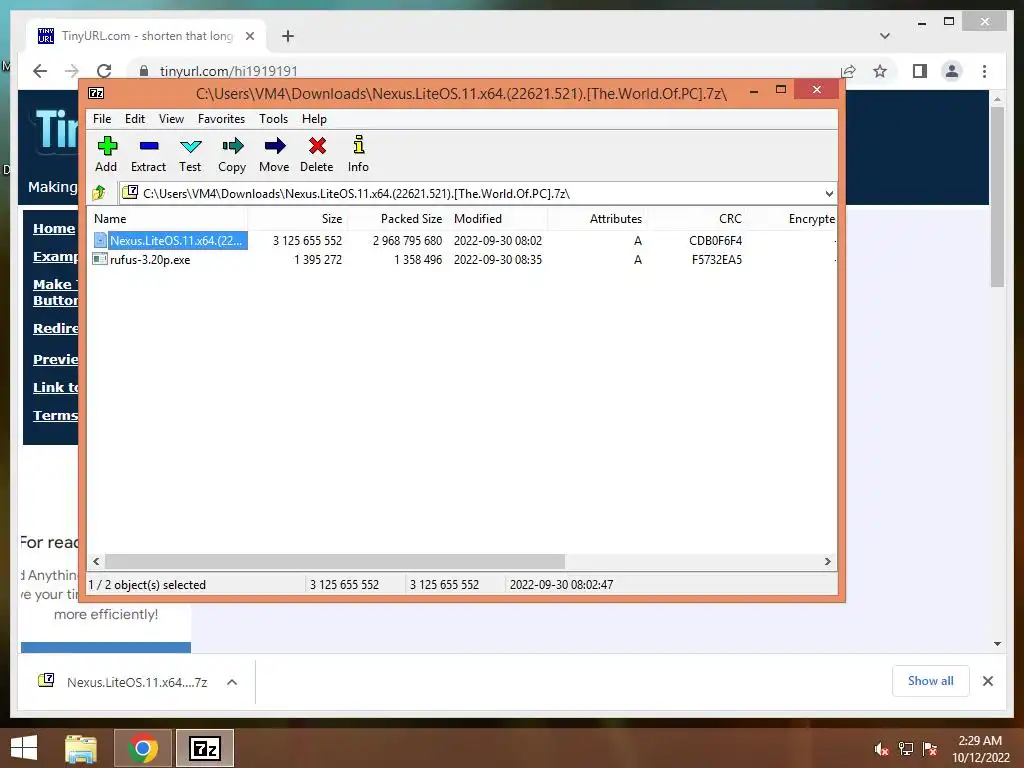The width and height of the screenshot is (1024, 768).
Task: Open the Home link on TinyURL
Action: click(x=54, y=228)
